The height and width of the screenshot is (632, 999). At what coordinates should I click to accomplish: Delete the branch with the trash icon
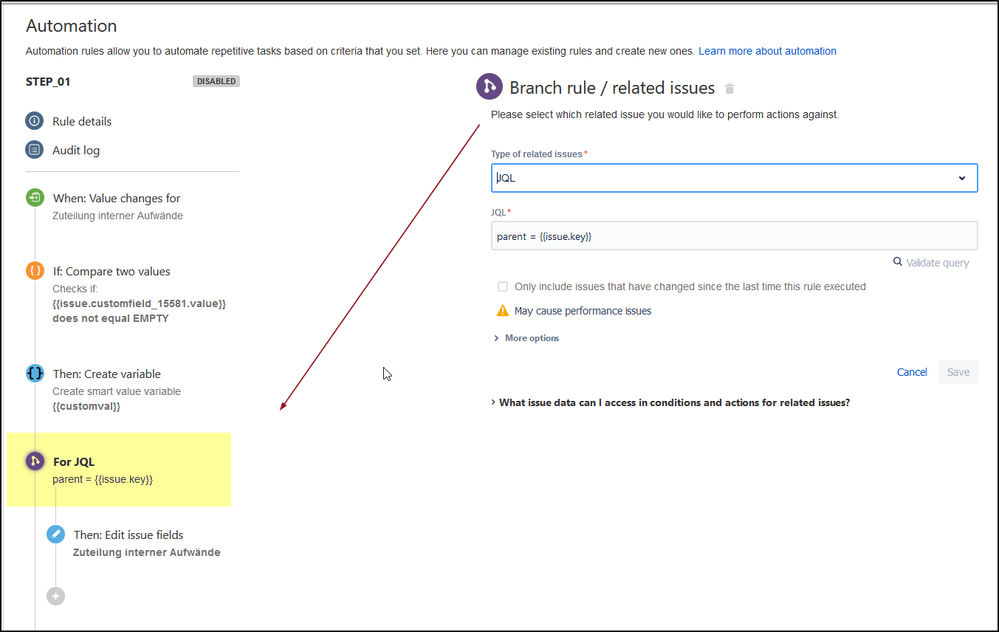click(x=729, y=89)
